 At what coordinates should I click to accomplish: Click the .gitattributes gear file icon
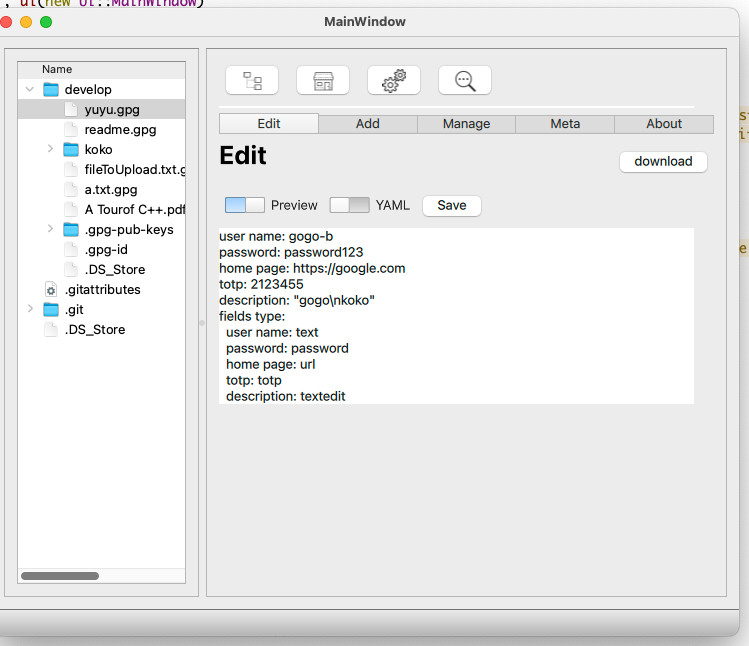[51, 290]
